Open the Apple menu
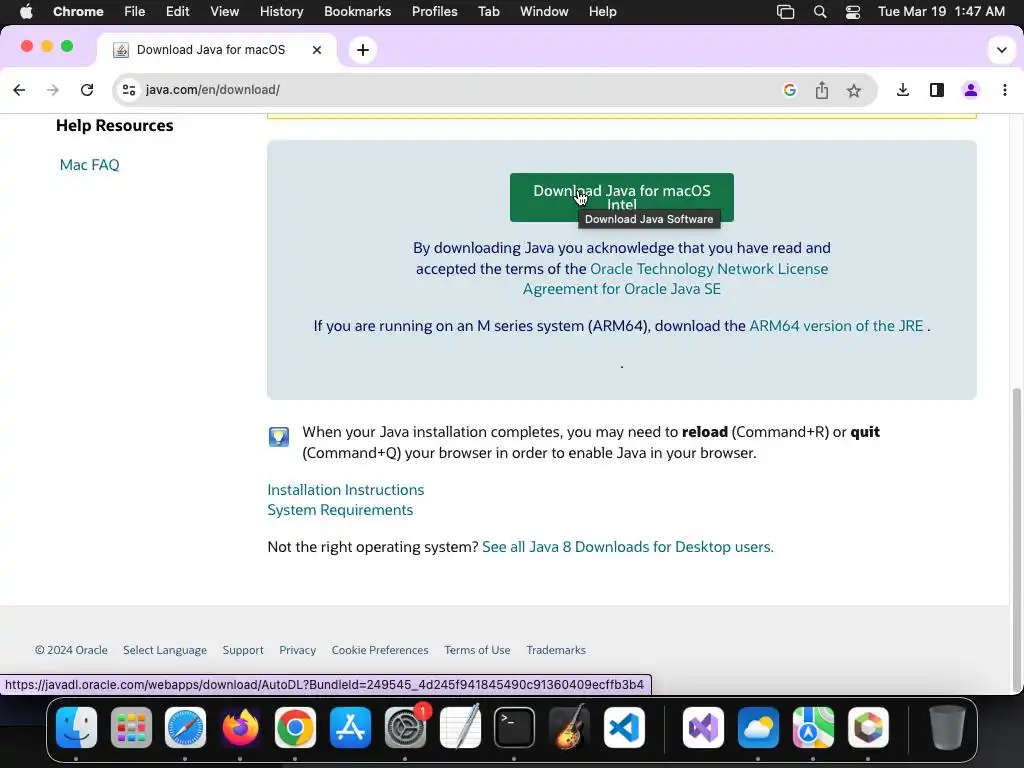The height and width of the screenshot is (768, 1024). click(26, 12)
